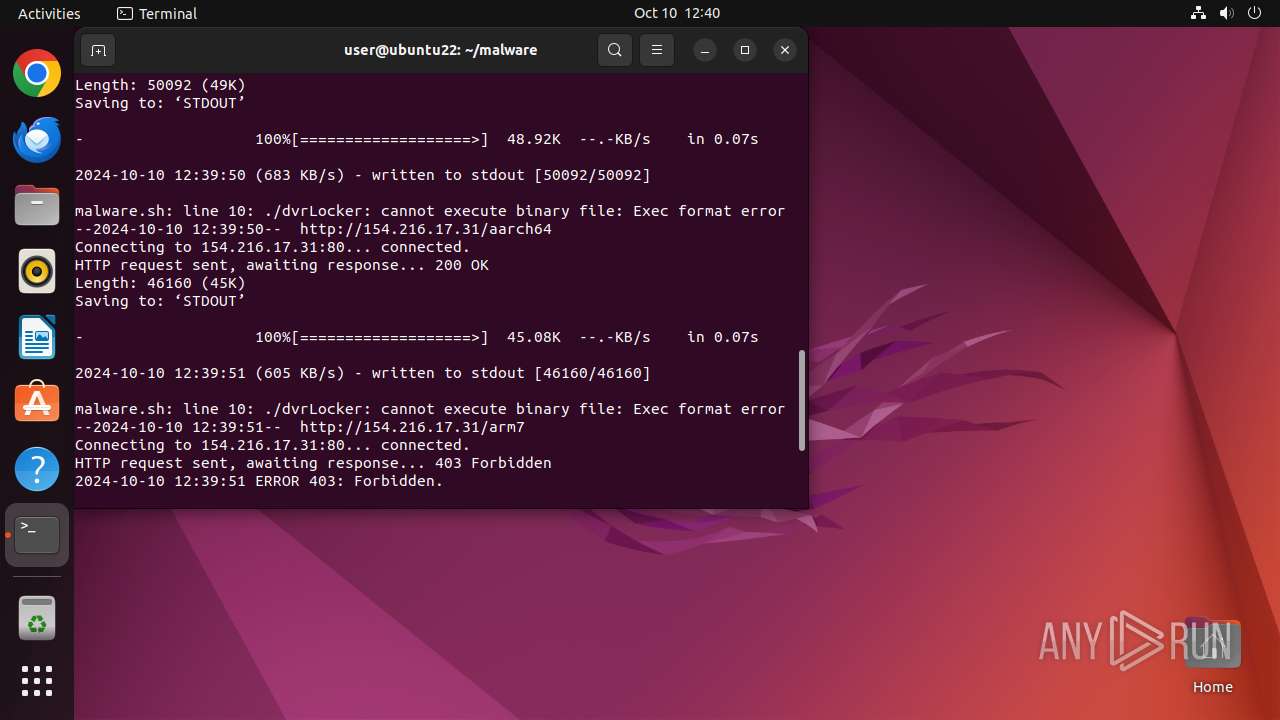Open a new terminal tab
Viewport: 1280px width, 720px height.
pyautogui.click(x=98, y=50)
